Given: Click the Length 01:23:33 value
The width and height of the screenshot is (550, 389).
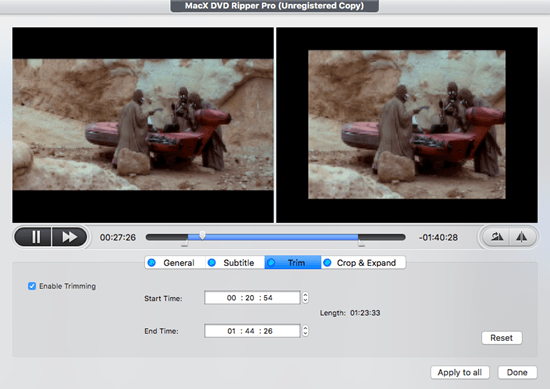Looking at the screenshot, I should point(365,313).
